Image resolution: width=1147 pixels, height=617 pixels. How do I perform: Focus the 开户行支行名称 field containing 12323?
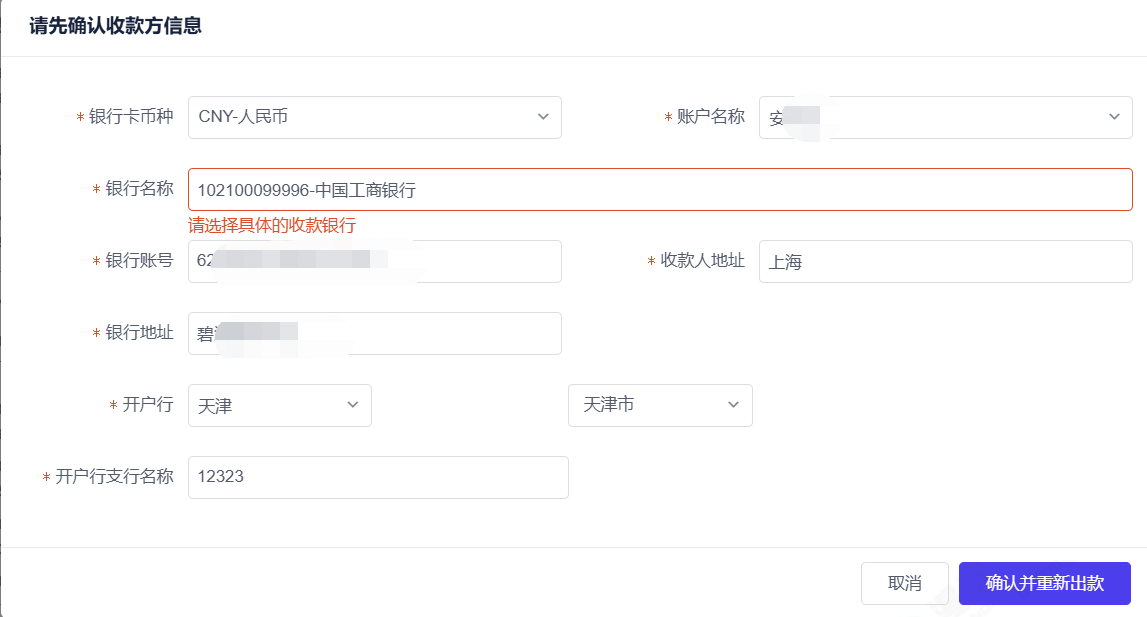(378, 477)
